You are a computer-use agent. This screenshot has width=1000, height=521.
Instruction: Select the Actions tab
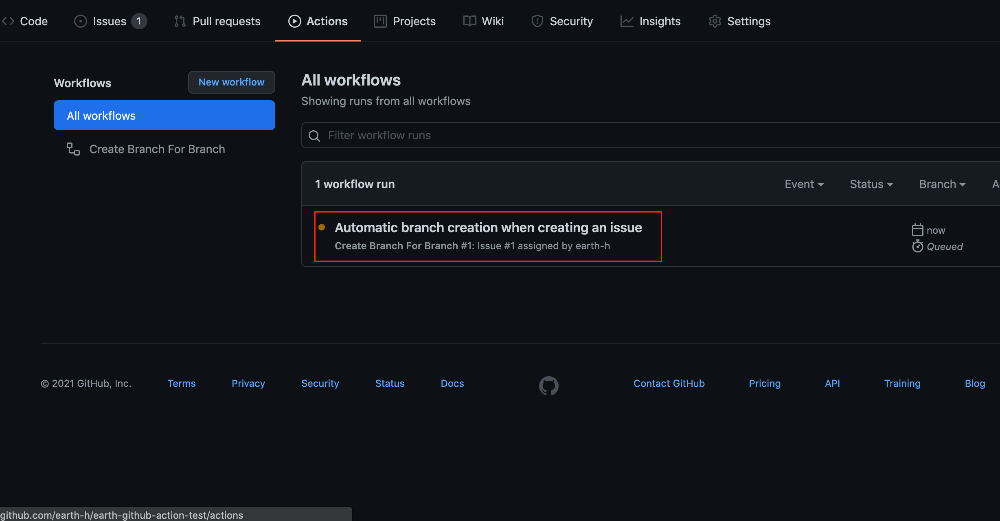318,21
